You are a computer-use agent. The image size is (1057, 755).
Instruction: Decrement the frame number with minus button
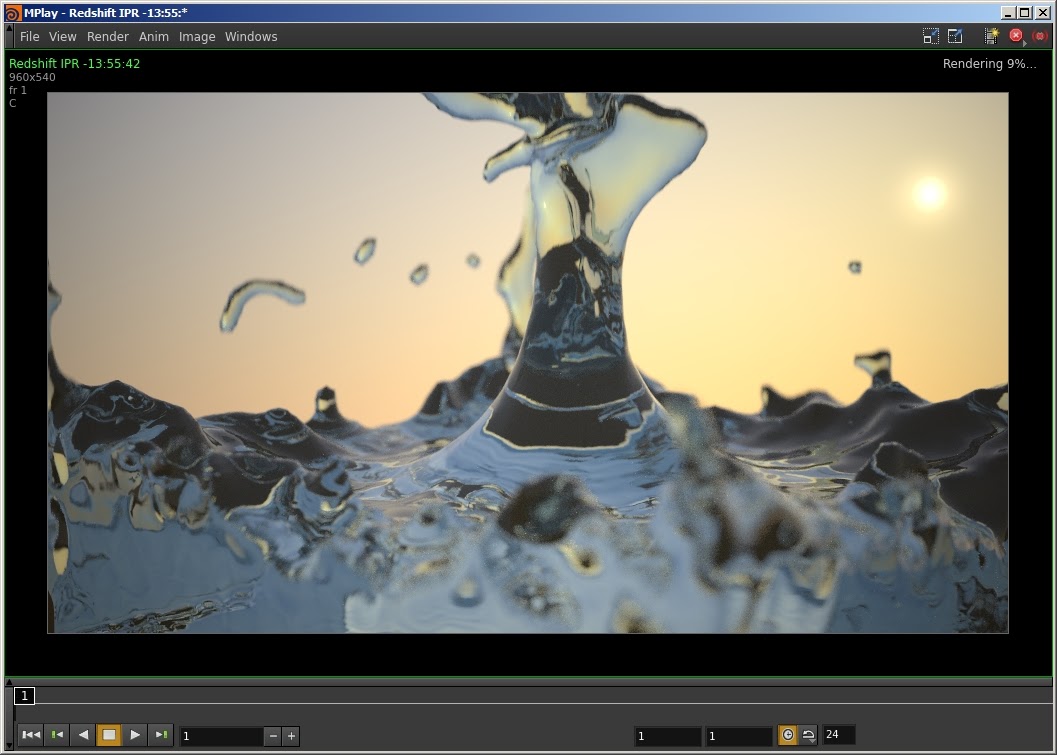pyautogui.click(x=272, y=735)
